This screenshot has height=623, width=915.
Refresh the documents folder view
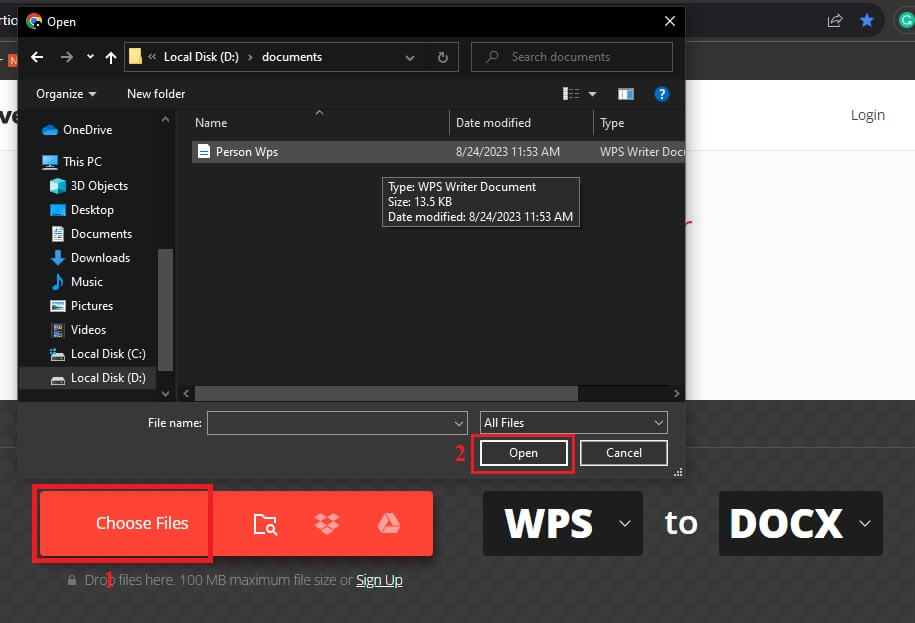click(x=442, y=57)
